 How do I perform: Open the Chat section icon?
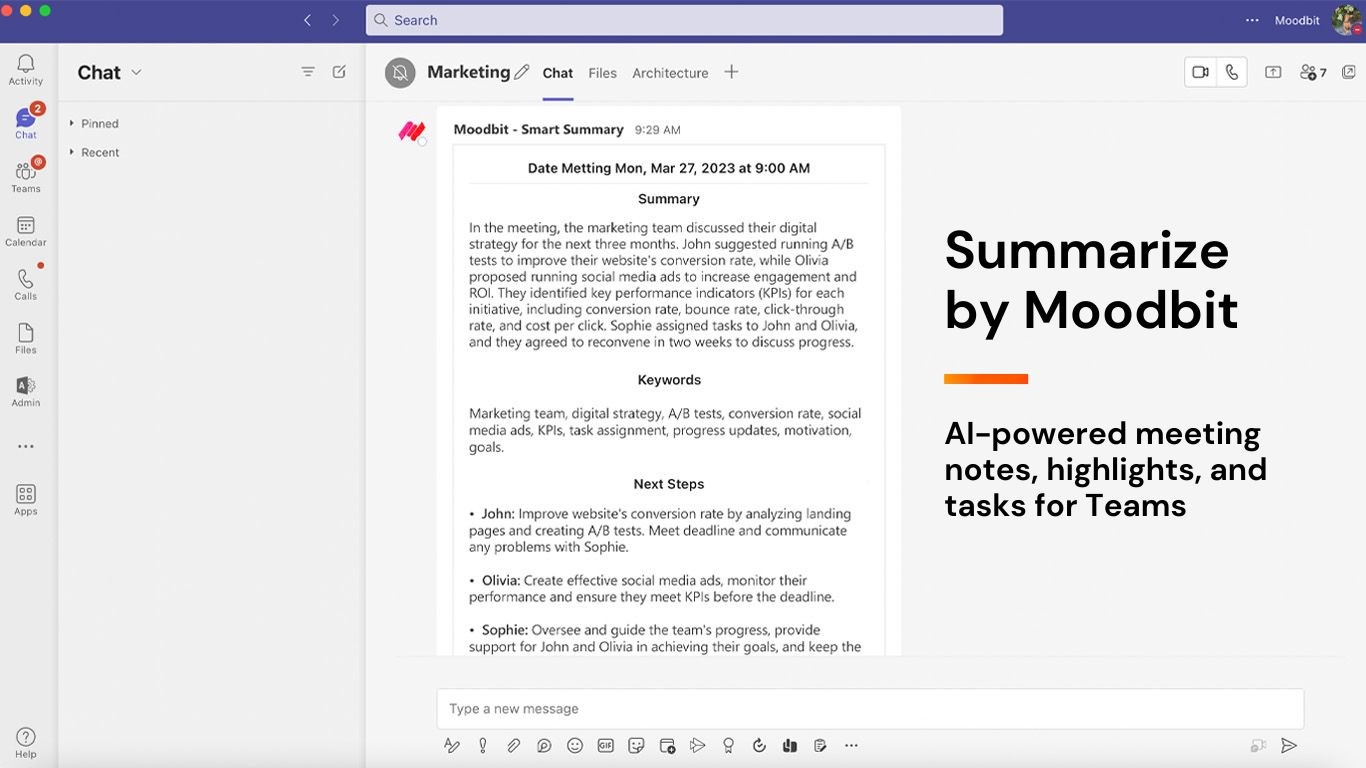[26, 123]
